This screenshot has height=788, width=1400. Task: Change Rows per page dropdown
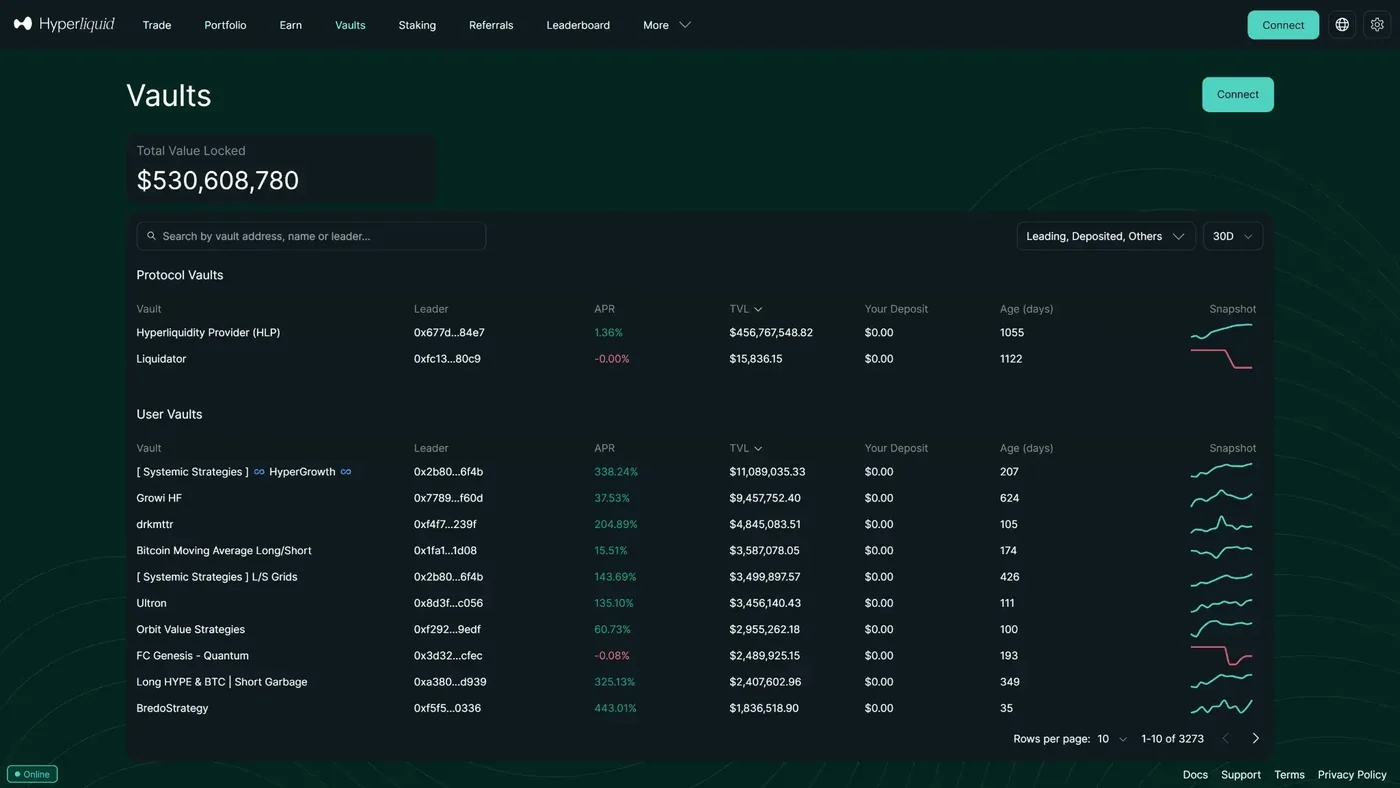1112,739
